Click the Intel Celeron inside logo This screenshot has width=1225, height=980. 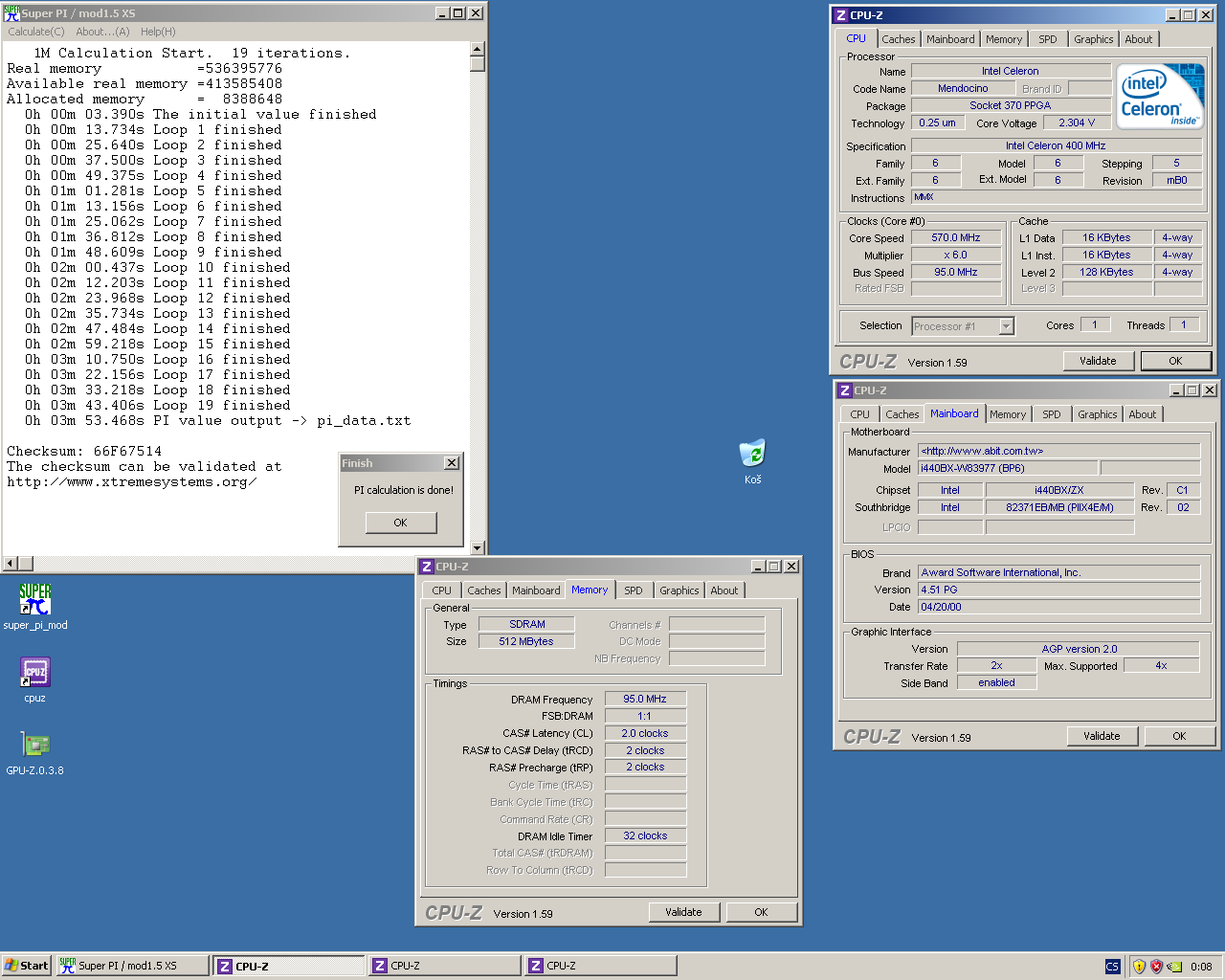click(1160, 97)
